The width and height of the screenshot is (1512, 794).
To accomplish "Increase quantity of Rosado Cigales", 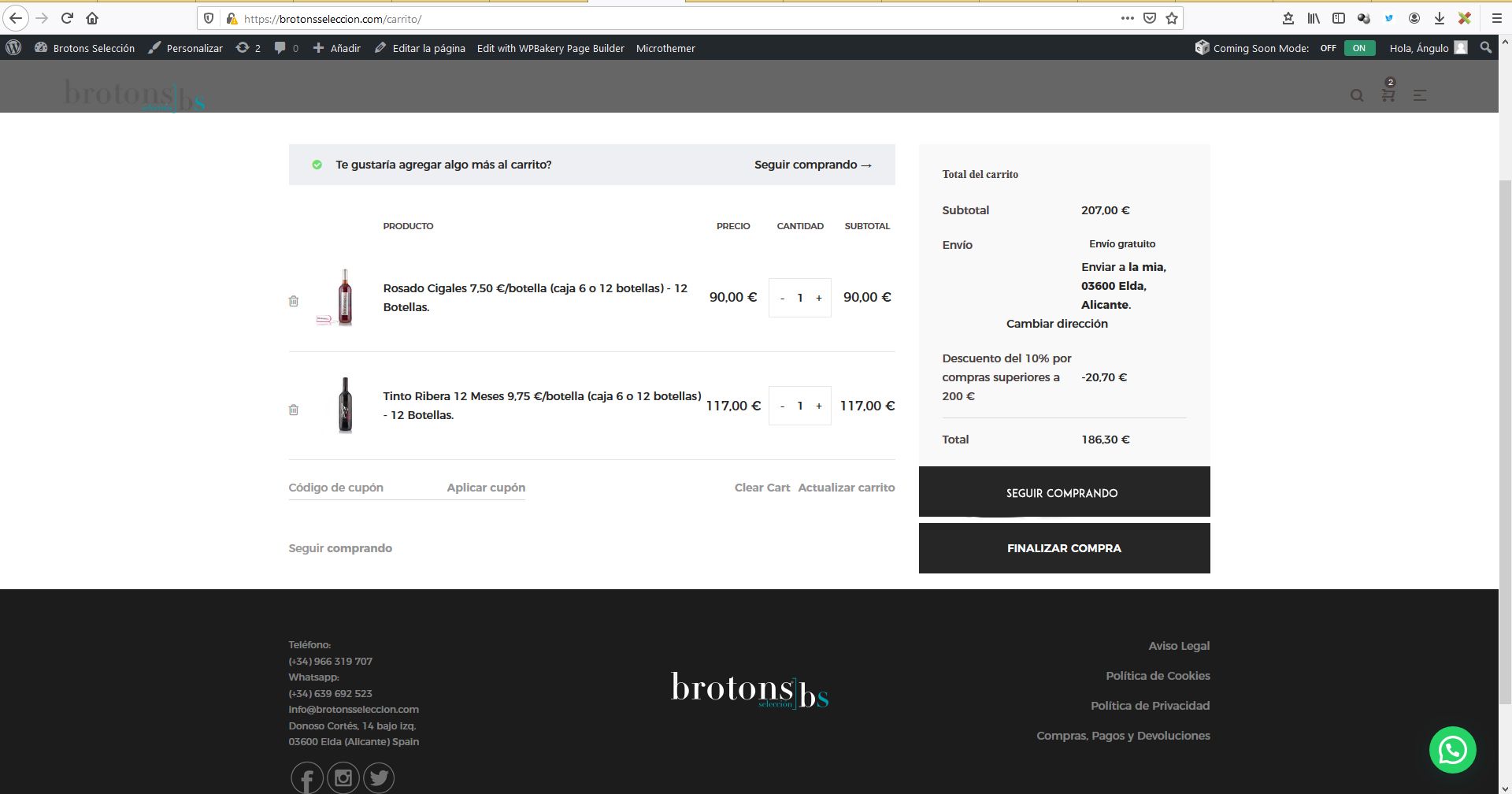I will (819, 298).
